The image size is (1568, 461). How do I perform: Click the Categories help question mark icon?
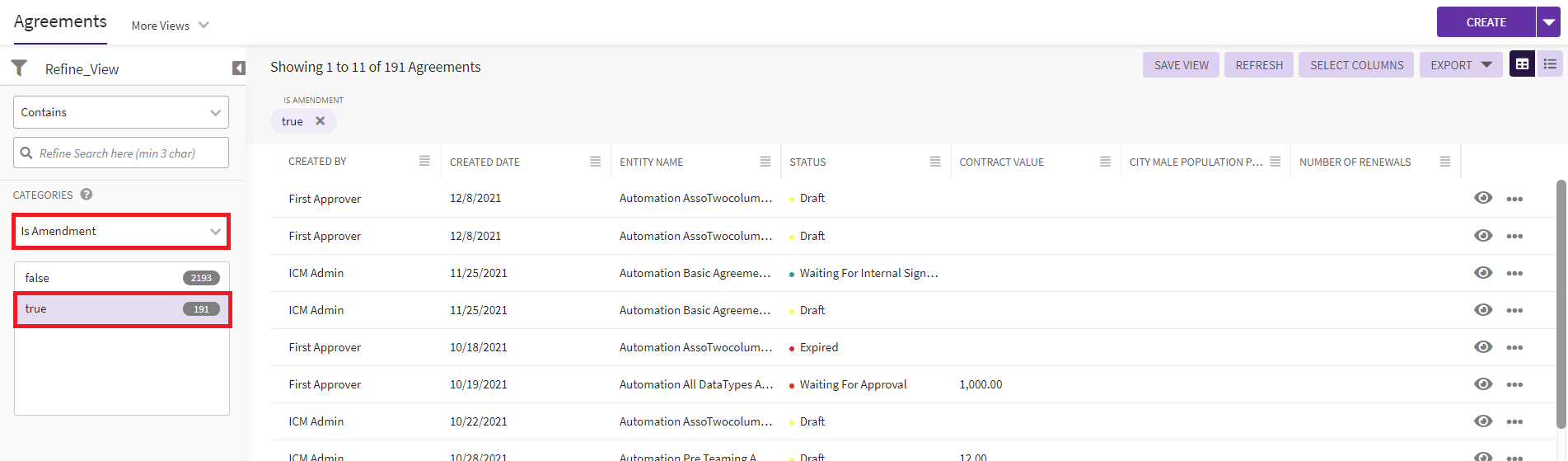coord(87,195)
